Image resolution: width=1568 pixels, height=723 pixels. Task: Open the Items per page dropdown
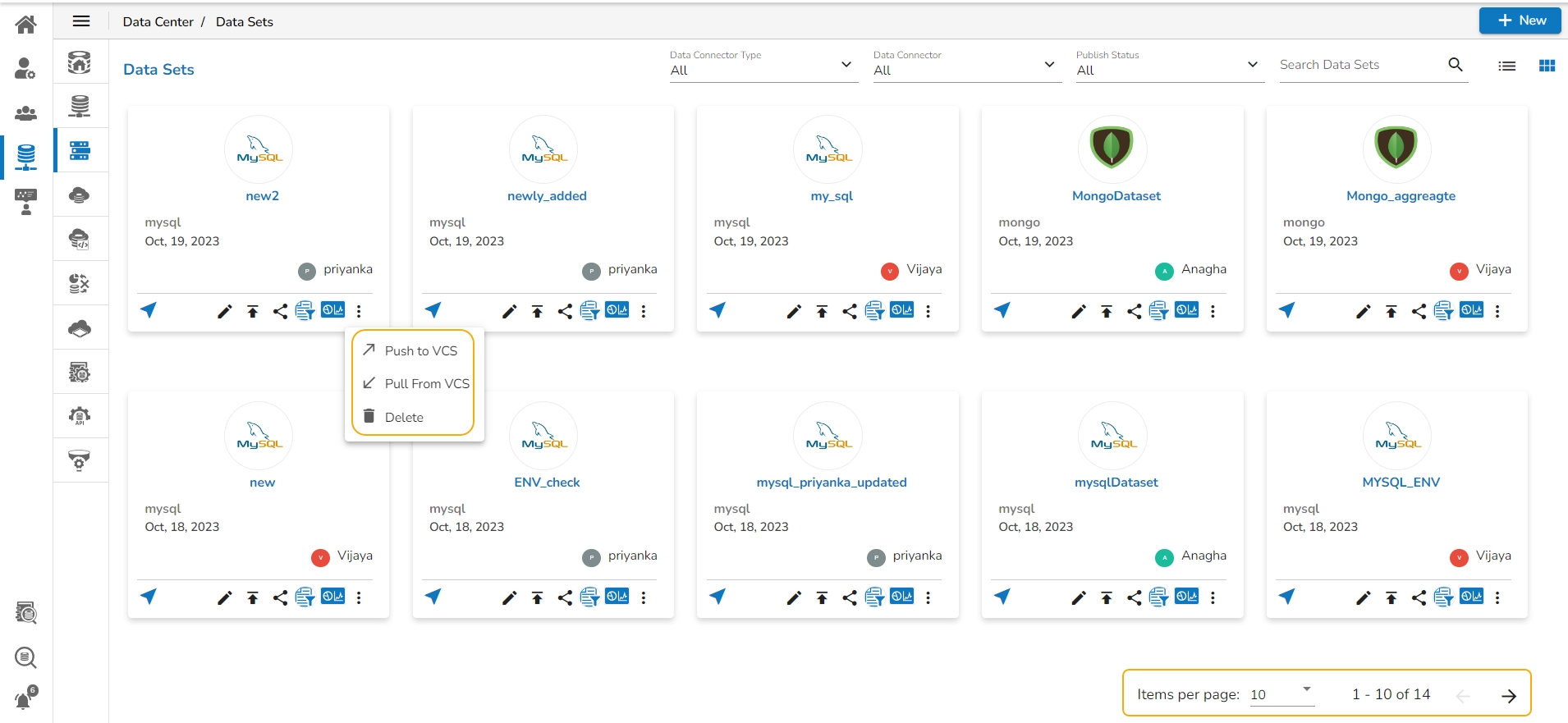pos(1282,693)
